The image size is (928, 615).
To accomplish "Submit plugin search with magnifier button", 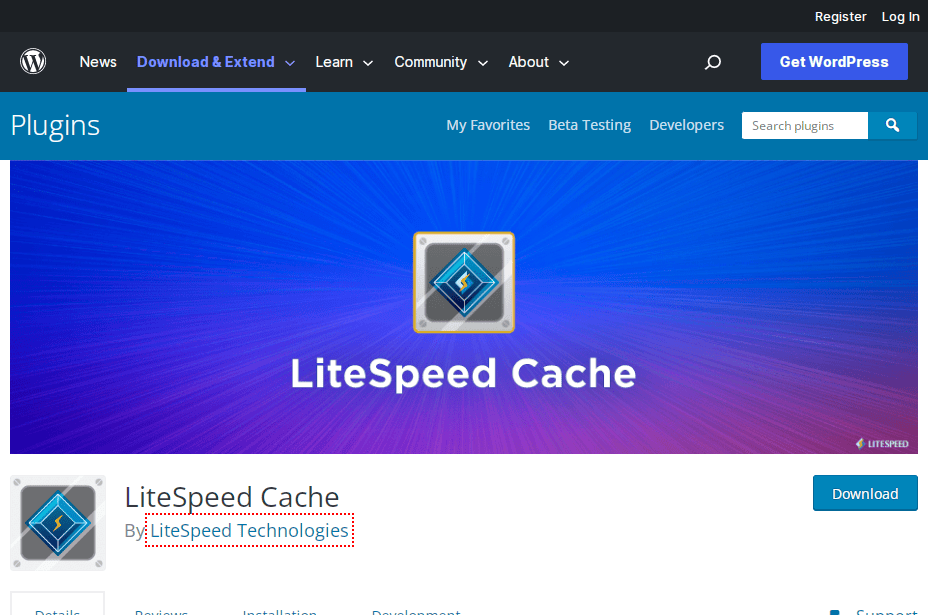I will tap(892, 125).
